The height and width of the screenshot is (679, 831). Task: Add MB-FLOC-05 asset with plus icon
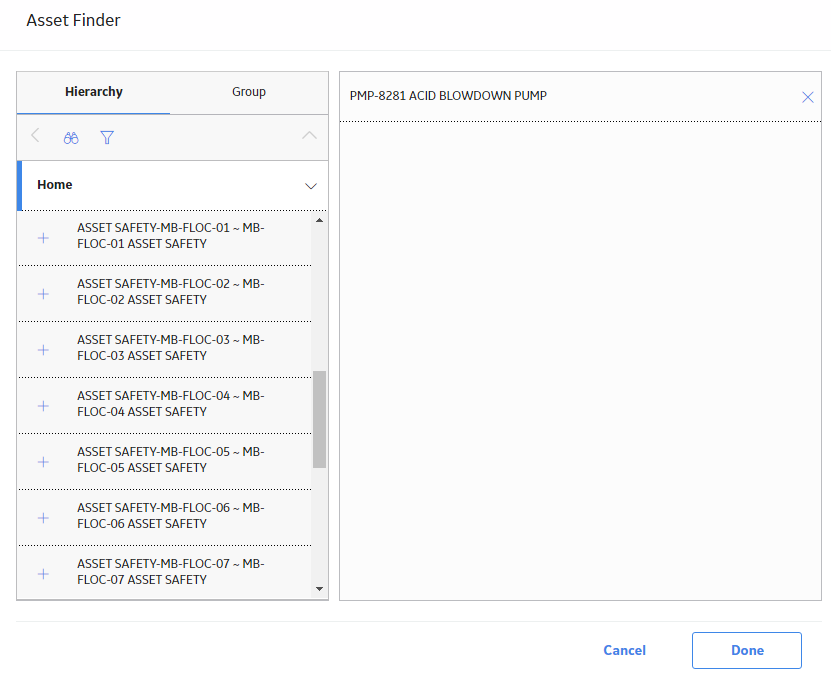point(43,462)
